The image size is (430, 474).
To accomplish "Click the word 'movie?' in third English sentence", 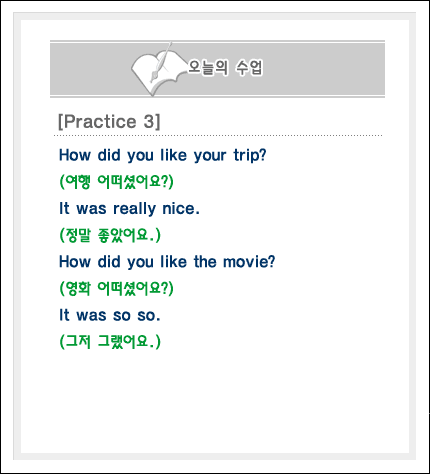I will pyautogui.click(x=249, y=262).
